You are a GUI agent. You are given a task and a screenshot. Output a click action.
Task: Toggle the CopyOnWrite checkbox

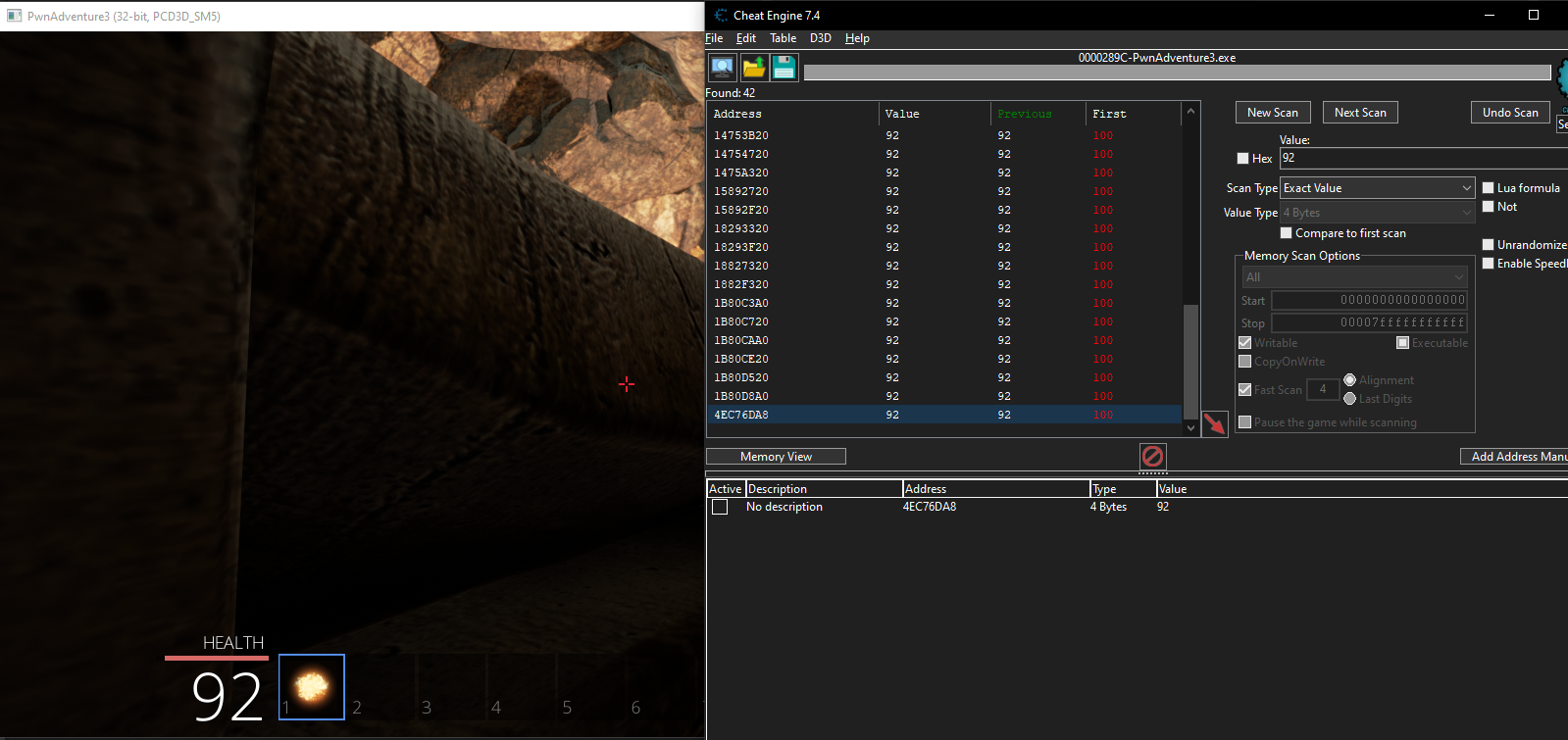coord(1245,362)
